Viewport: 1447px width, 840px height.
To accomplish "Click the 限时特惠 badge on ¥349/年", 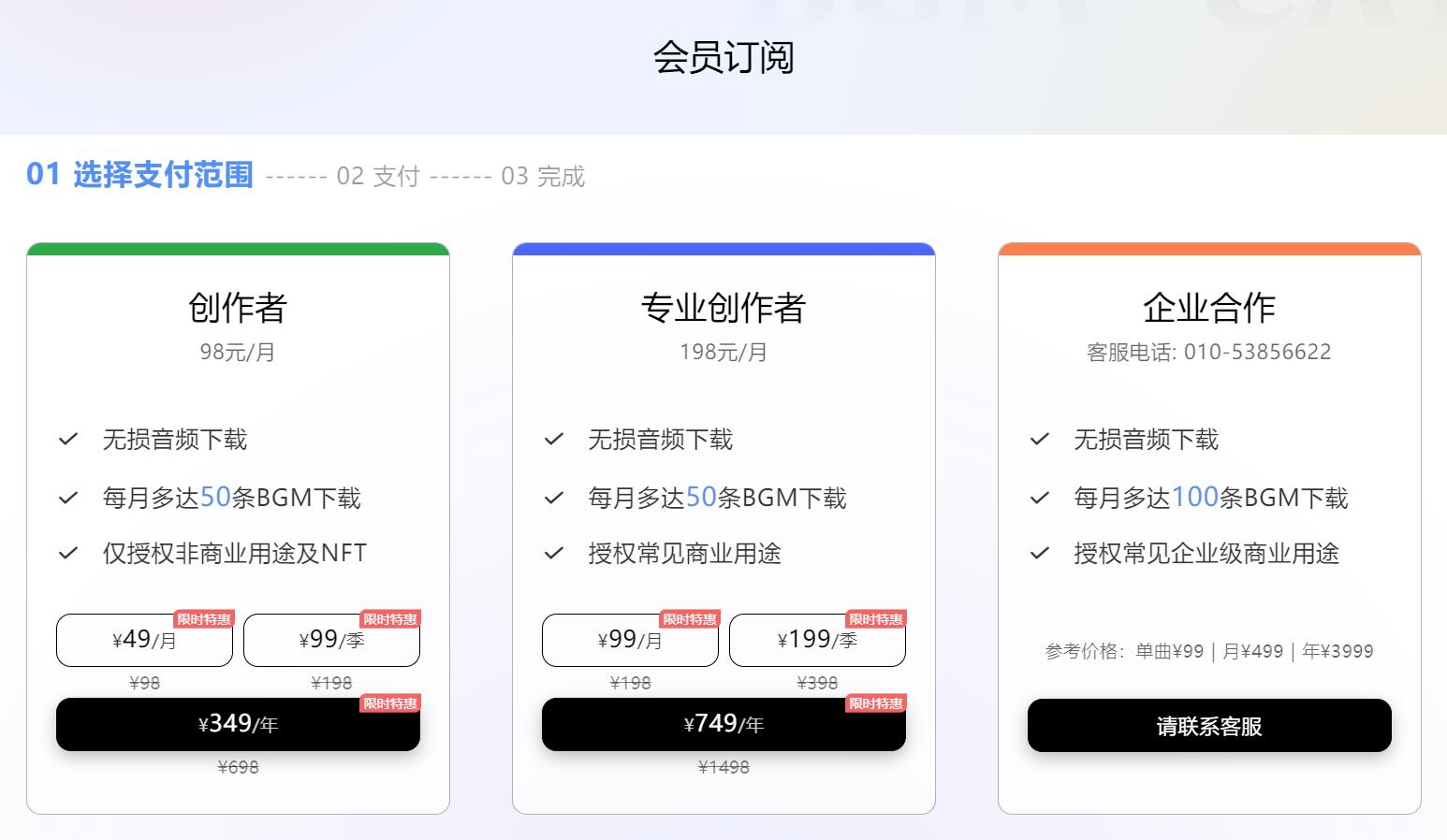I will (390, 703).
